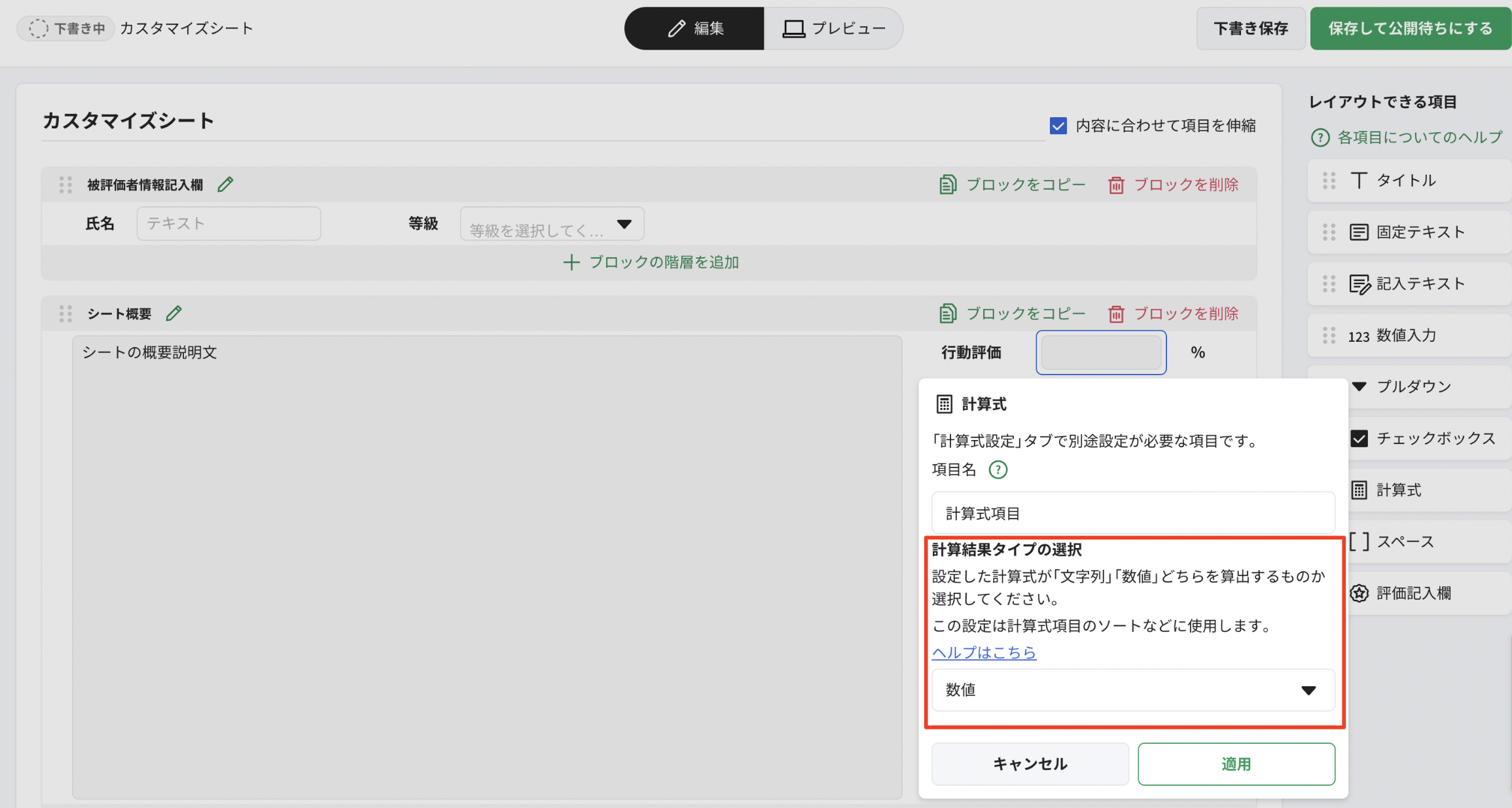
Task: Click the レイアウトできる項目 heading
Action: [x=1383, y=102]
